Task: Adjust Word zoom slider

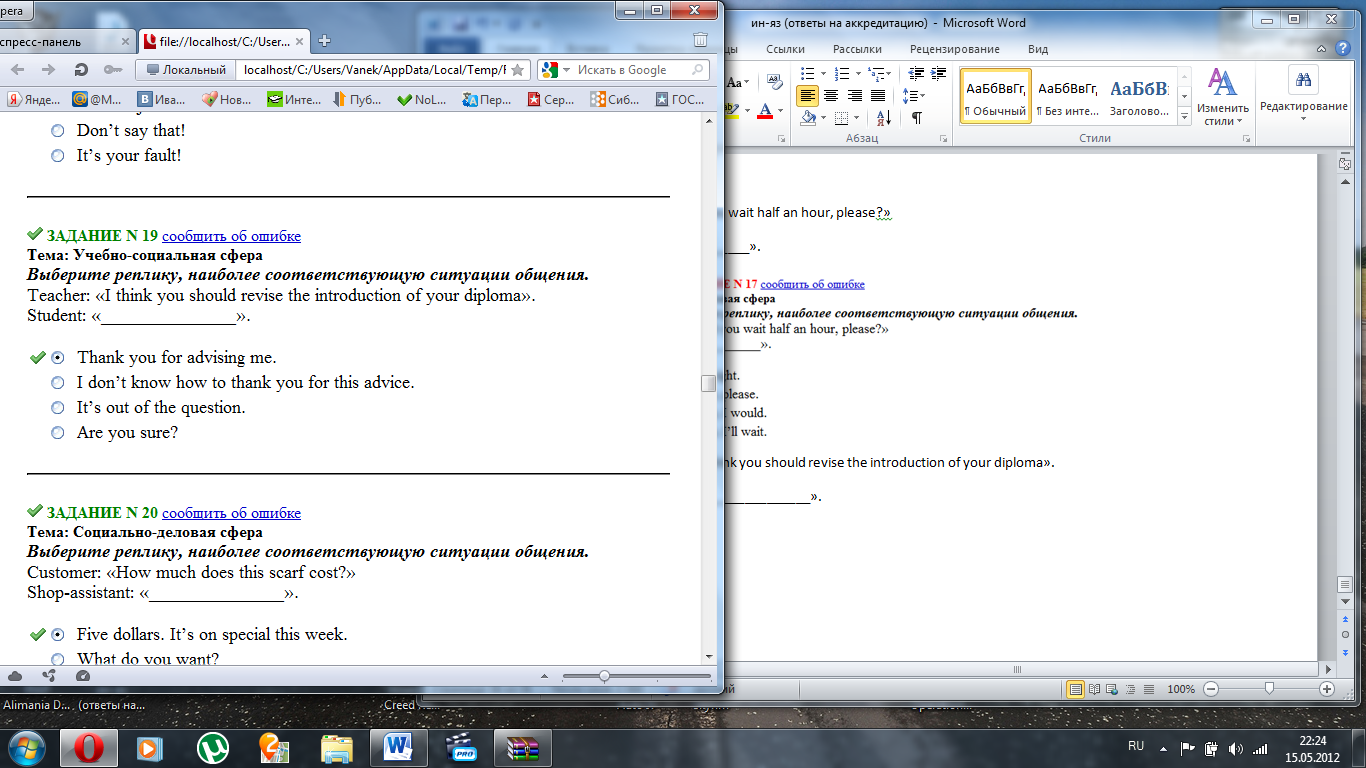Action: pyautogui.click(x=1269, y=689)
